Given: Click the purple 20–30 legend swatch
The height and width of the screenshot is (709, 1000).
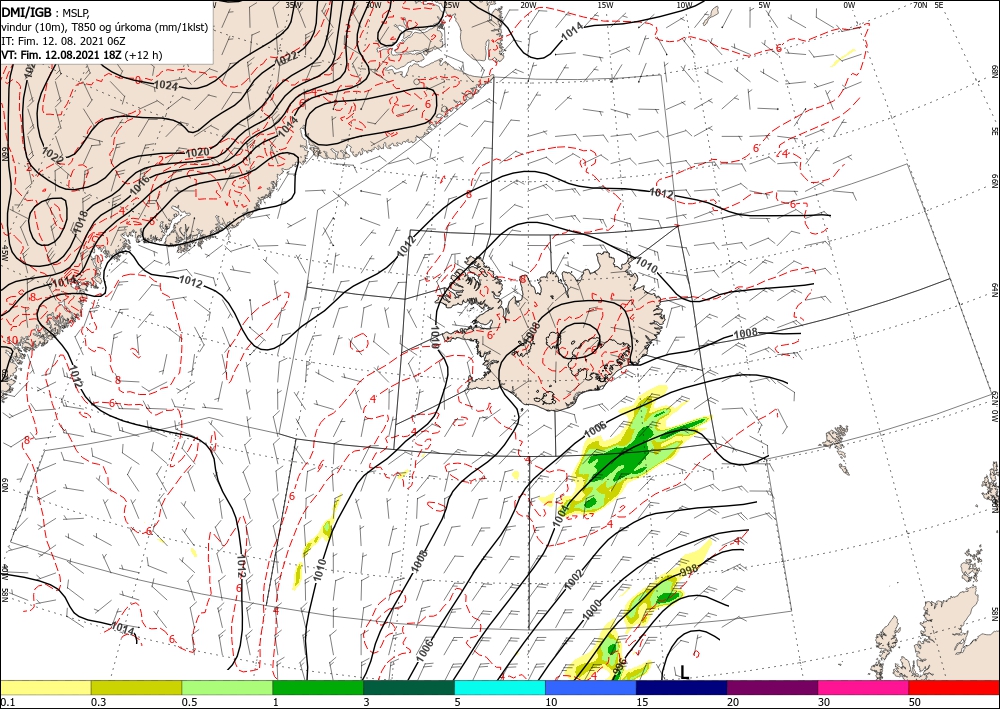Looking at the screenshot, I should click(x=772, y=687).
